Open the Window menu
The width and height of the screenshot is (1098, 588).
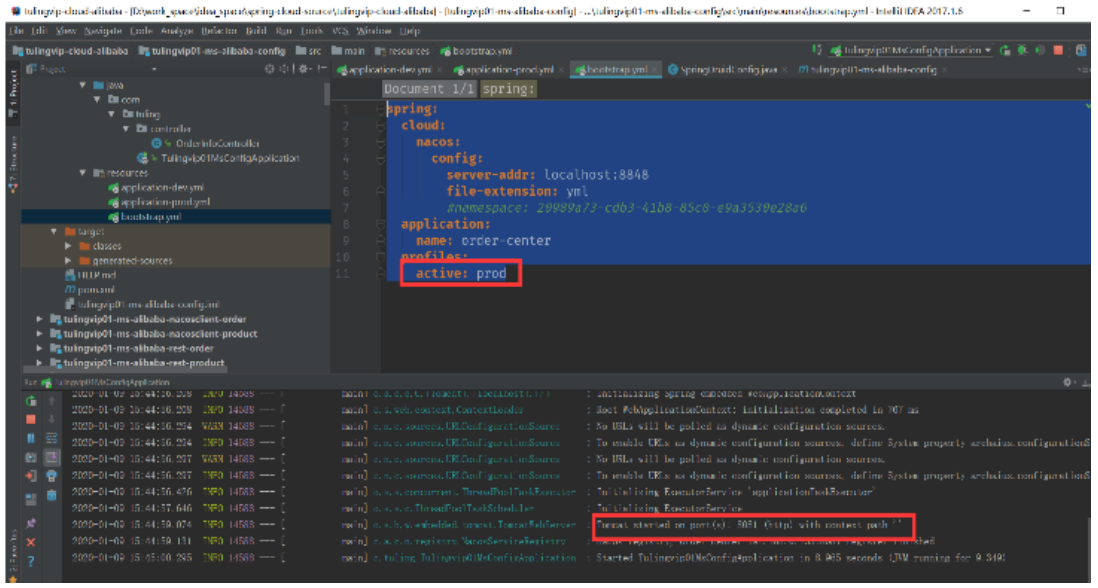374,31
